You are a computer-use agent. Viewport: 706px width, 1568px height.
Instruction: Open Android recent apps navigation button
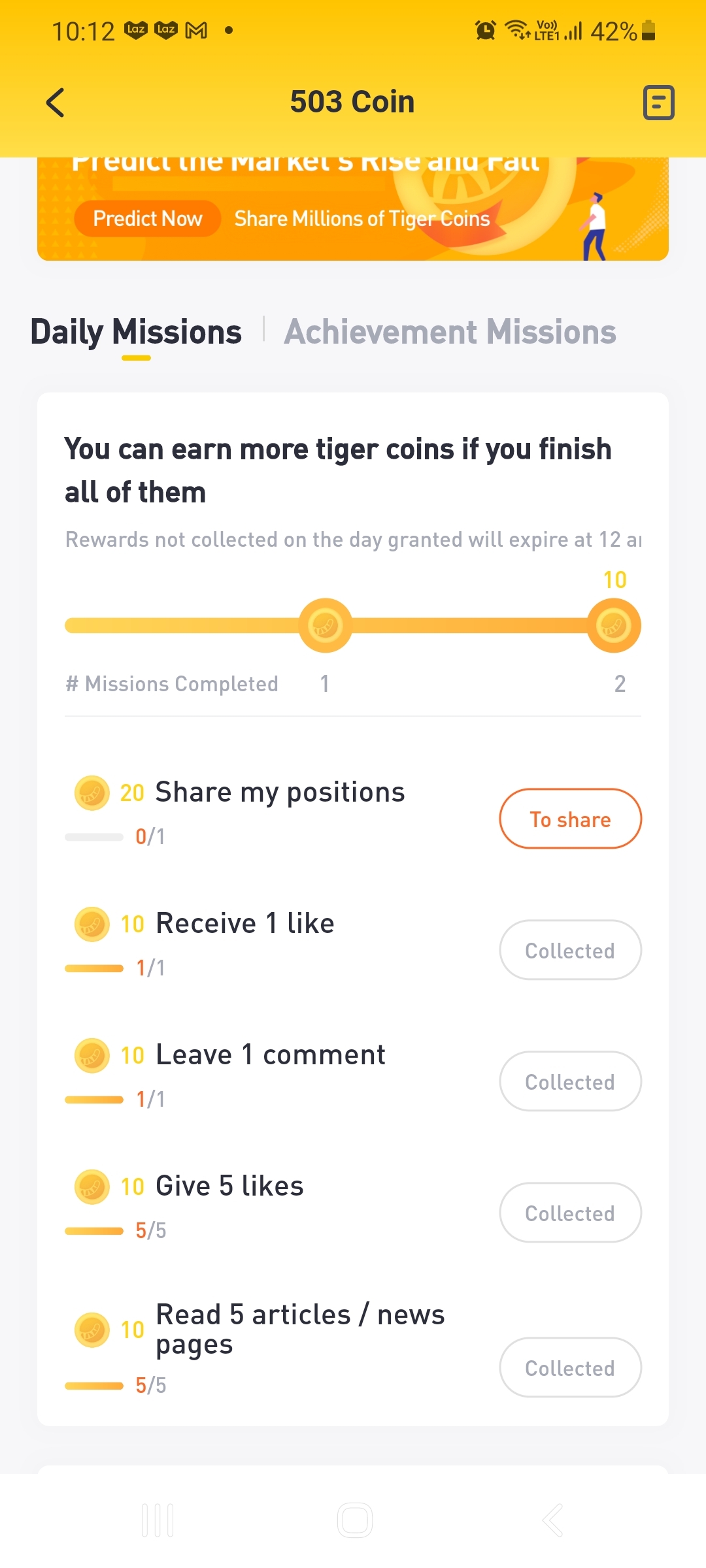point(158,1520)
